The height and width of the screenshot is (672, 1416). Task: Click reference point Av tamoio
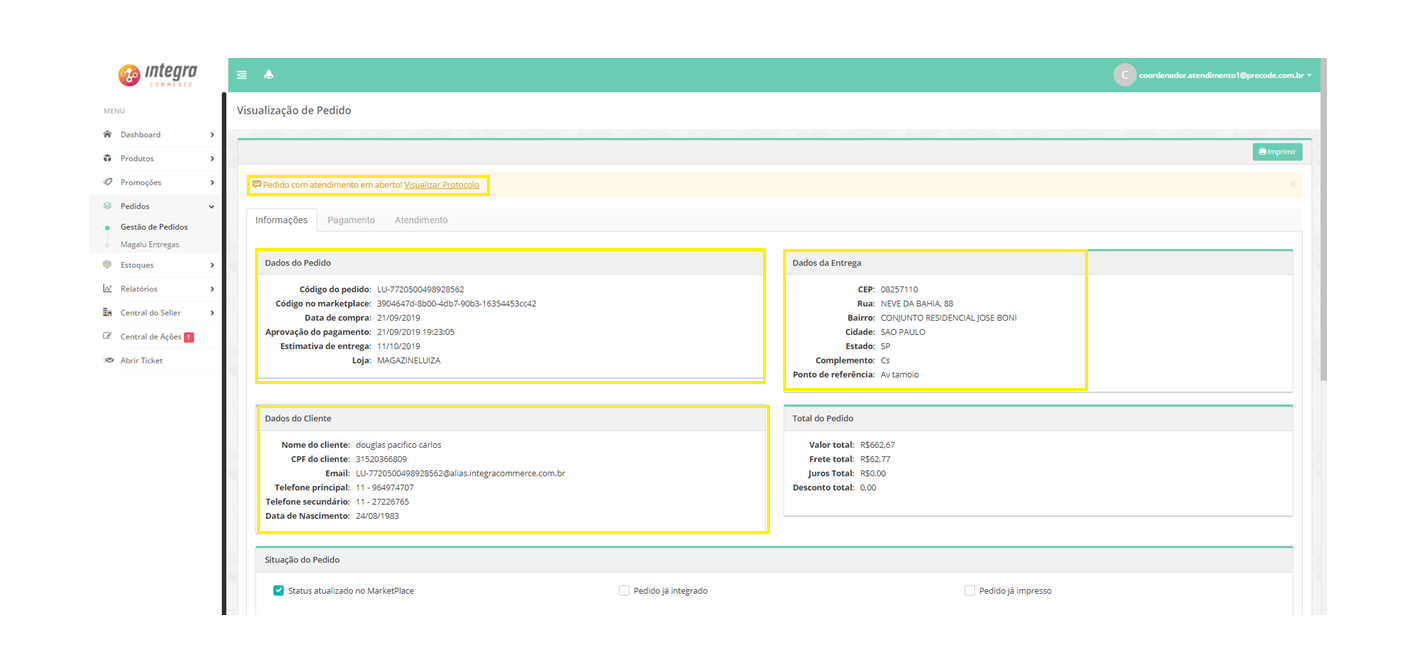pos(899,374)
